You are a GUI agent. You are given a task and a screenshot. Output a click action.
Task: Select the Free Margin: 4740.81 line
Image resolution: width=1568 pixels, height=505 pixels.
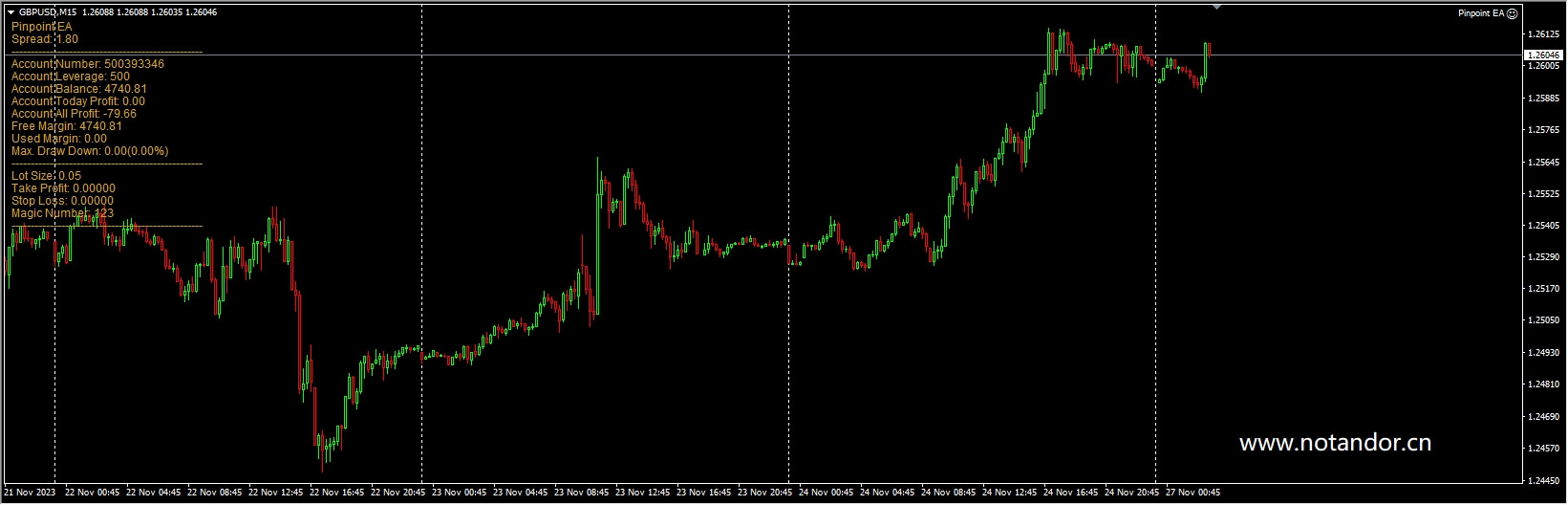(x=67, y=126)
